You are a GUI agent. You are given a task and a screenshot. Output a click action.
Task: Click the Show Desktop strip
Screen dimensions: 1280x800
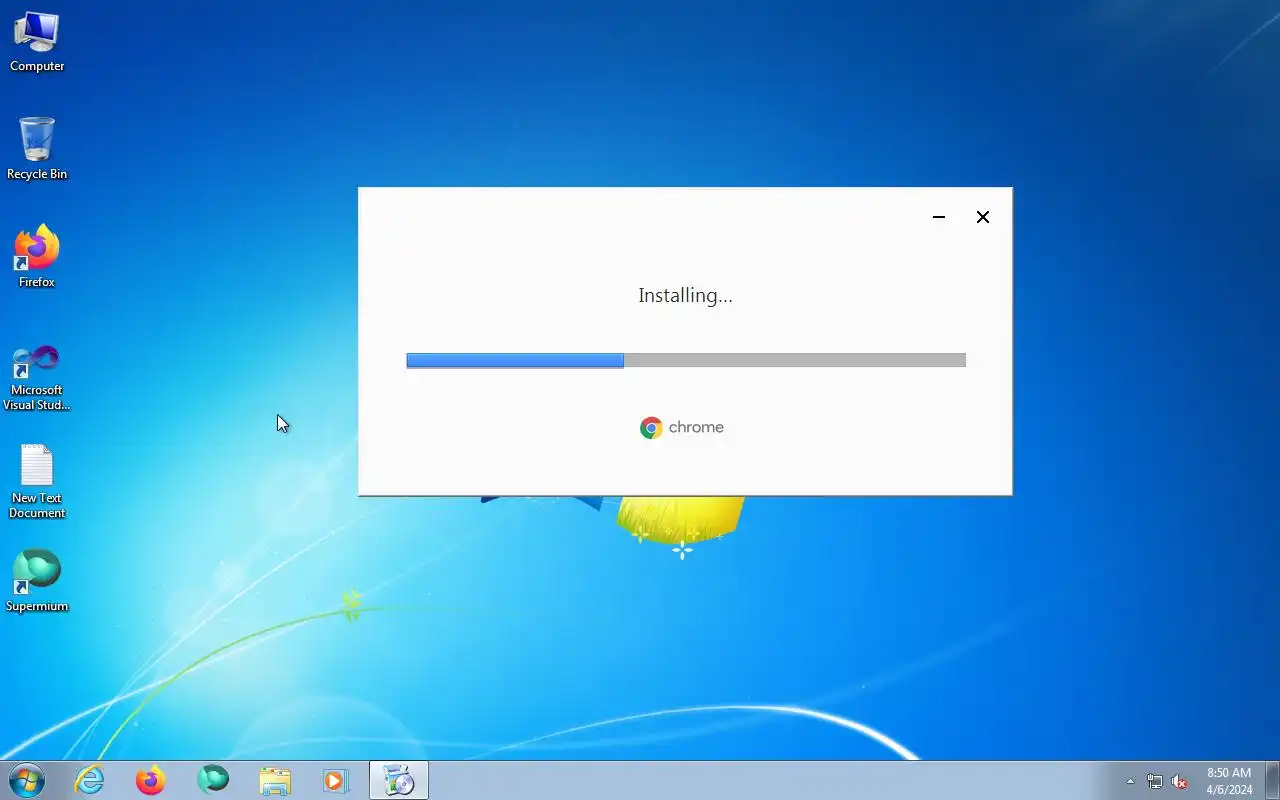[1272, 780]
